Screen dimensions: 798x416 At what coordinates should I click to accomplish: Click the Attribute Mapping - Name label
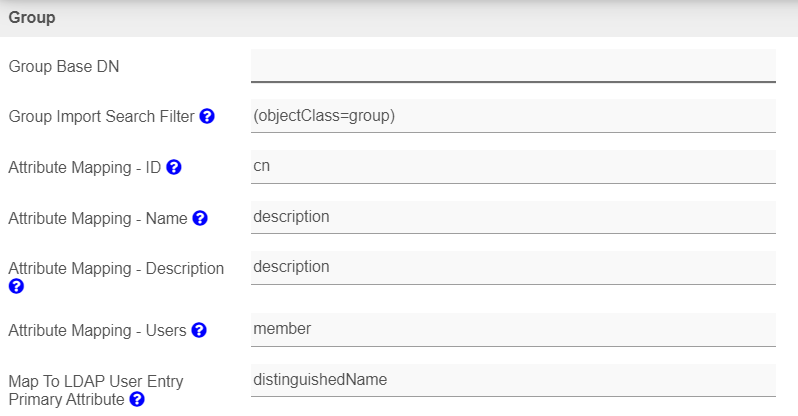pyautogui.click(x=97, y=218)
